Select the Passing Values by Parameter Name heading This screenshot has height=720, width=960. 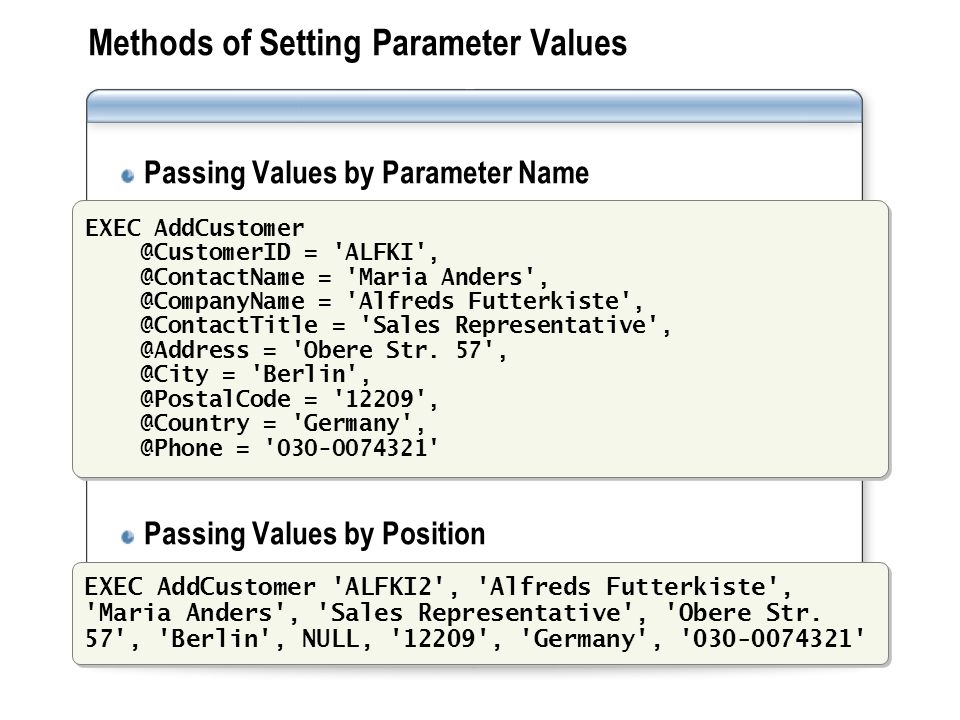(x=366, y=173)
